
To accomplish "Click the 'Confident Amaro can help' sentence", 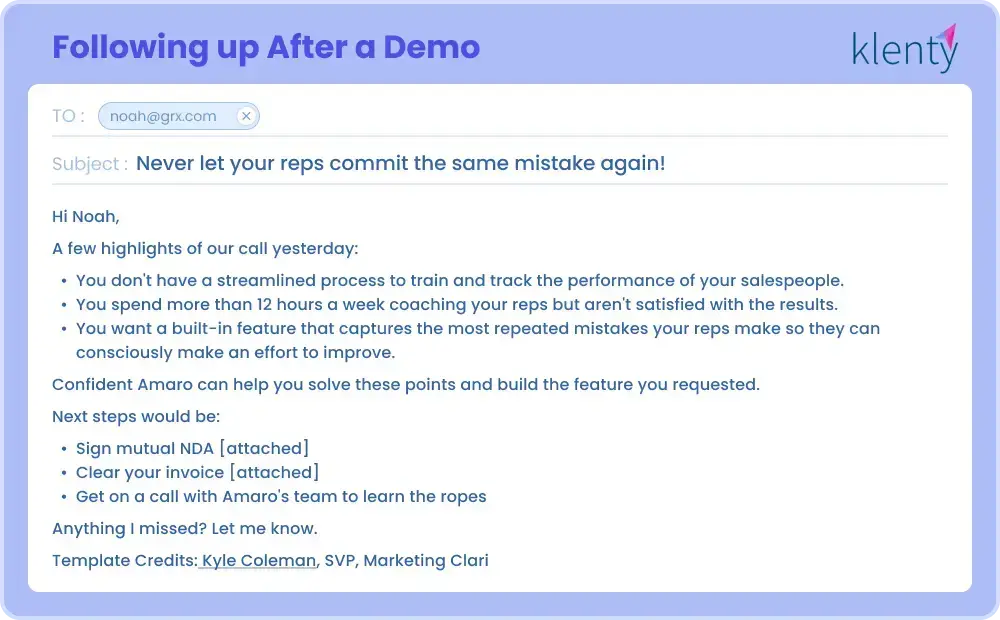I will click(x=405, y=384).
